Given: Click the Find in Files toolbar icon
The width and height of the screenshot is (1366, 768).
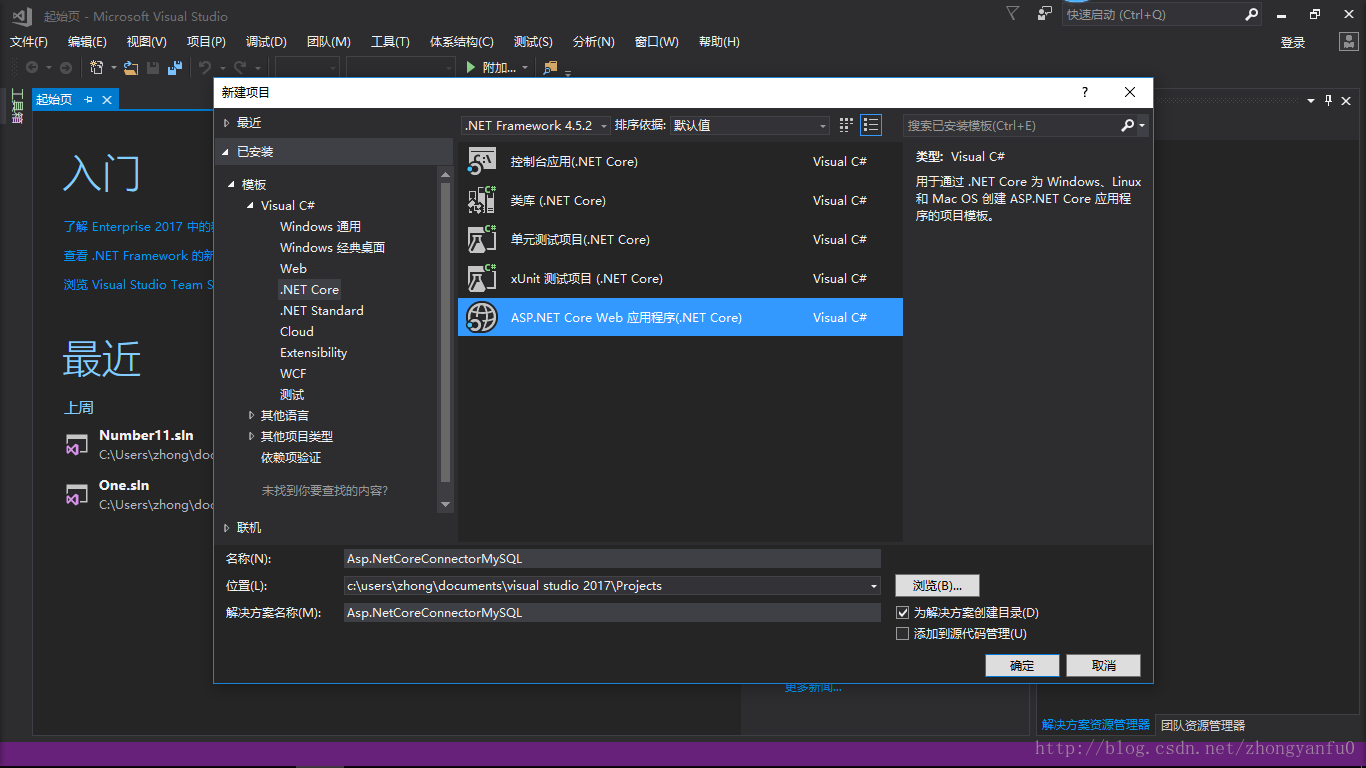Looking at the screenshot, I should (550, 67).
